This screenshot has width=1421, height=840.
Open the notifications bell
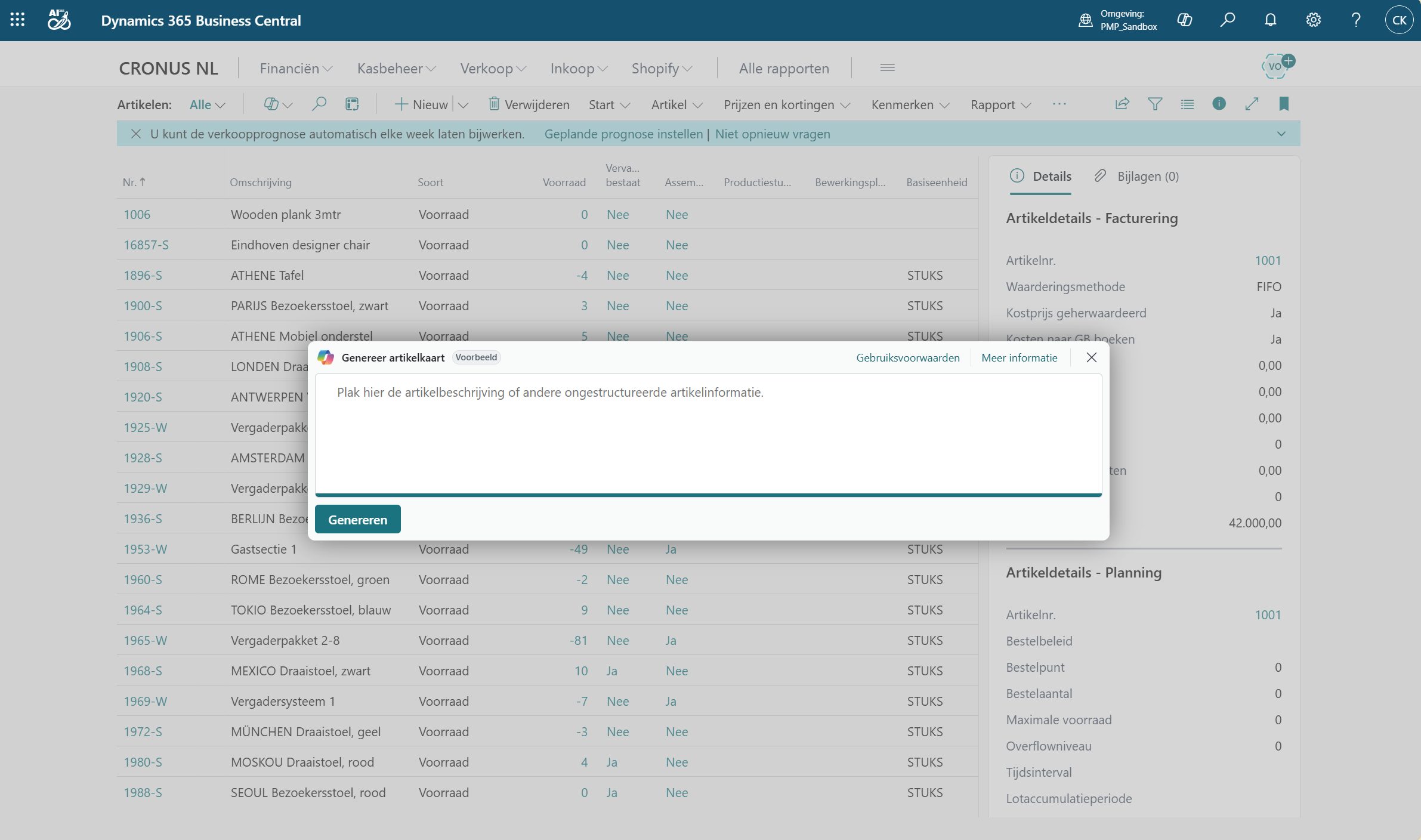[1270, 20]
